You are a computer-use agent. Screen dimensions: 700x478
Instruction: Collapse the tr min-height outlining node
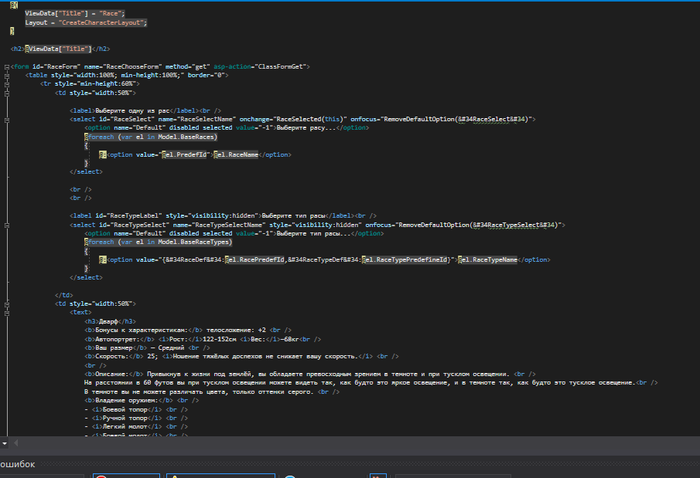point(6,84)
